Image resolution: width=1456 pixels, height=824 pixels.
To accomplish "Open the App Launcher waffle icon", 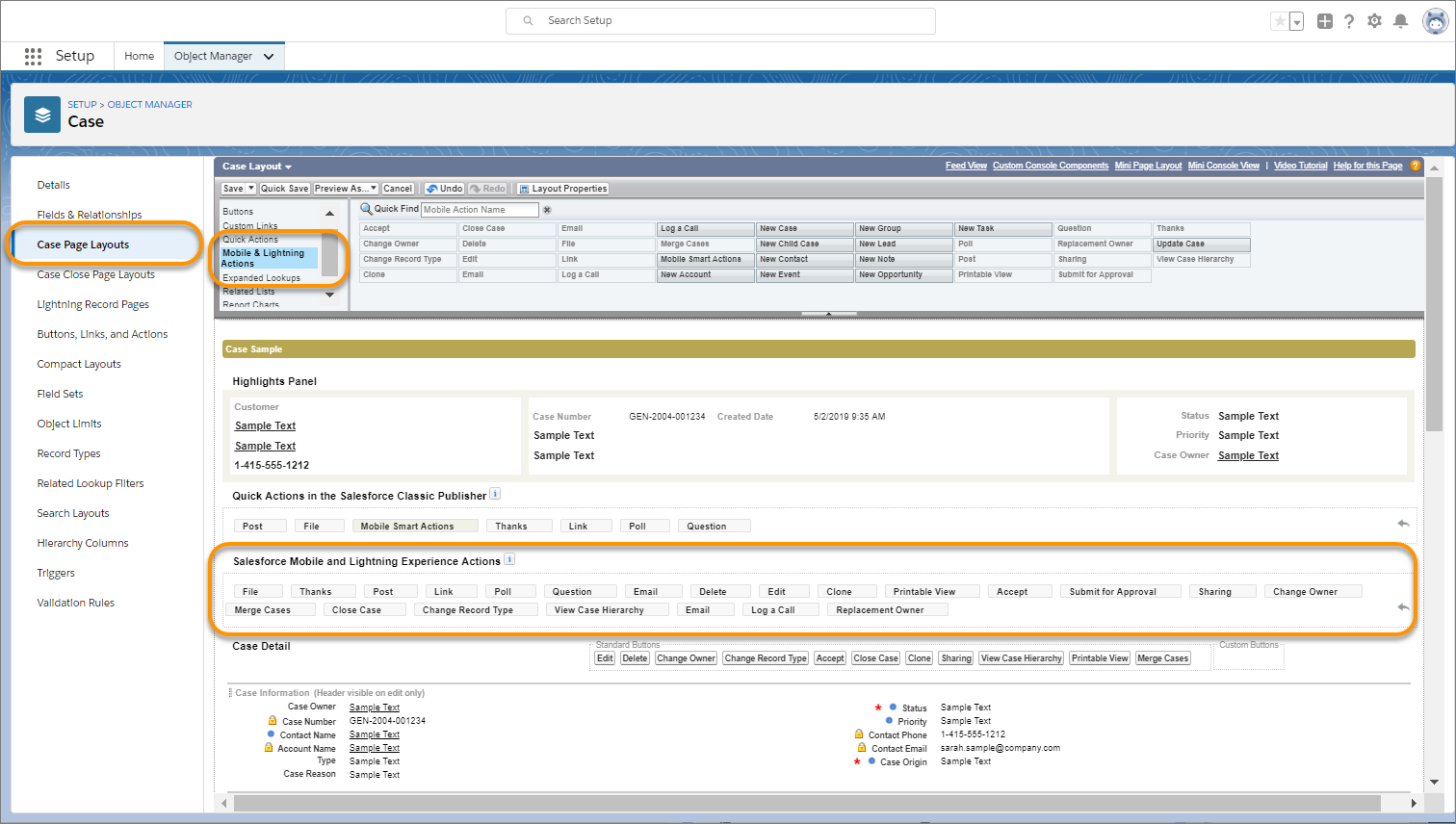I will click(32, 56).
